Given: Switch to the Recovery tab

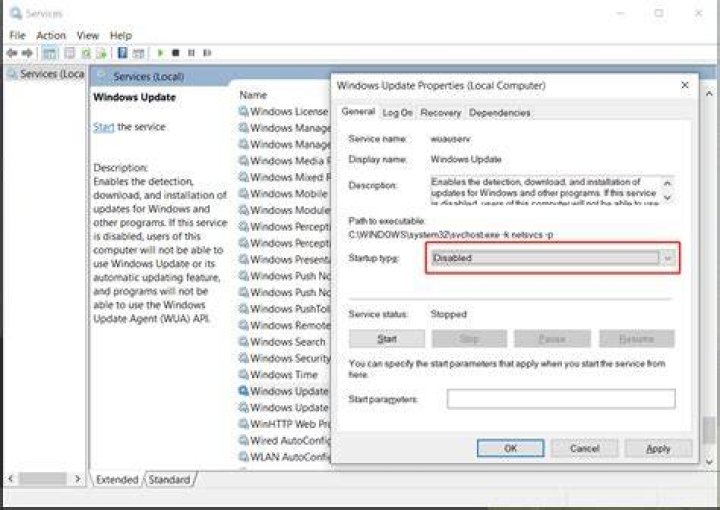Looking at the screenshot, I should click(440, 112).
